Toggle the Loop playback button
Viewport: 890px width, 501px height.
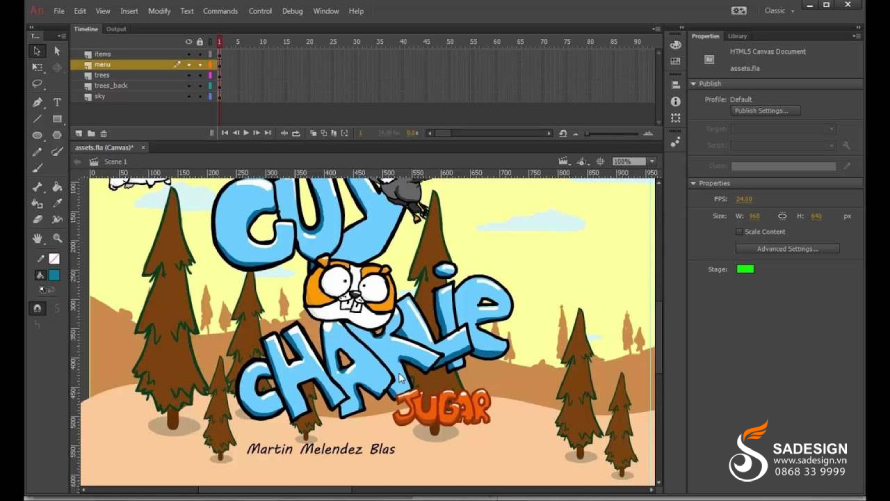click(296, 133)
